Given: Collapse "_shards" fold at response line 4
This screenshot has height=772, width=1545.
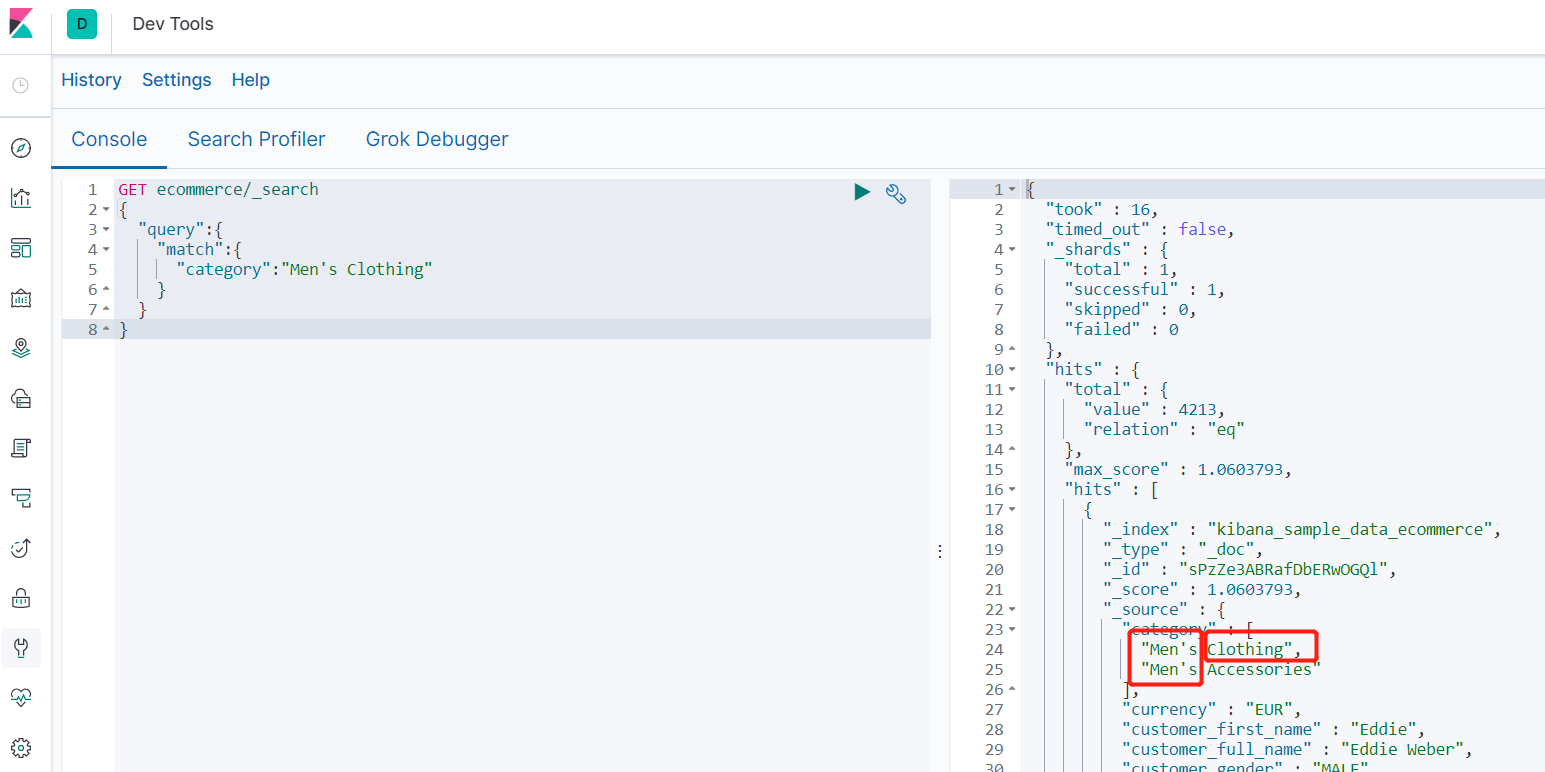Looking at the screenshot, I should [x=1012, y=250].
